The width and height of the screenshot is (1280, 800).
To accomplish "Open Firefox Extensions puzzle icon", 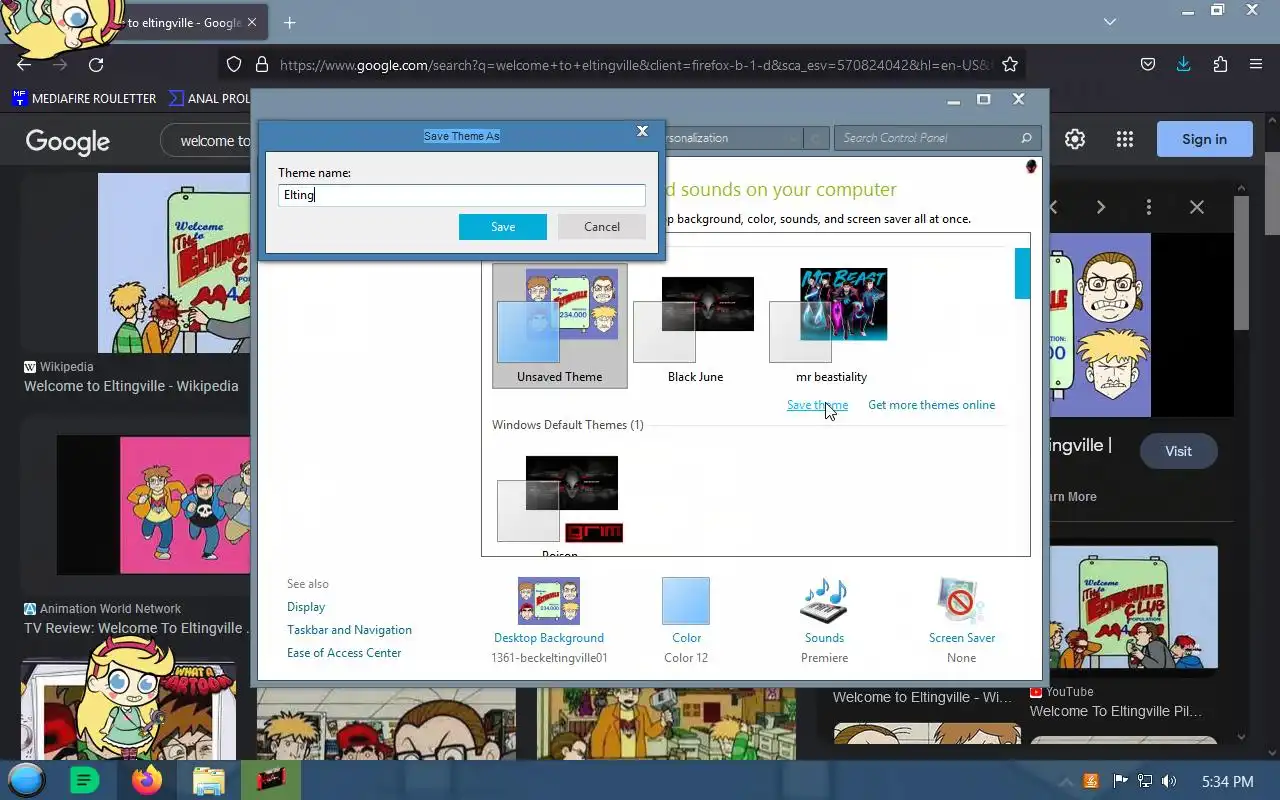I will [1220, 64].
